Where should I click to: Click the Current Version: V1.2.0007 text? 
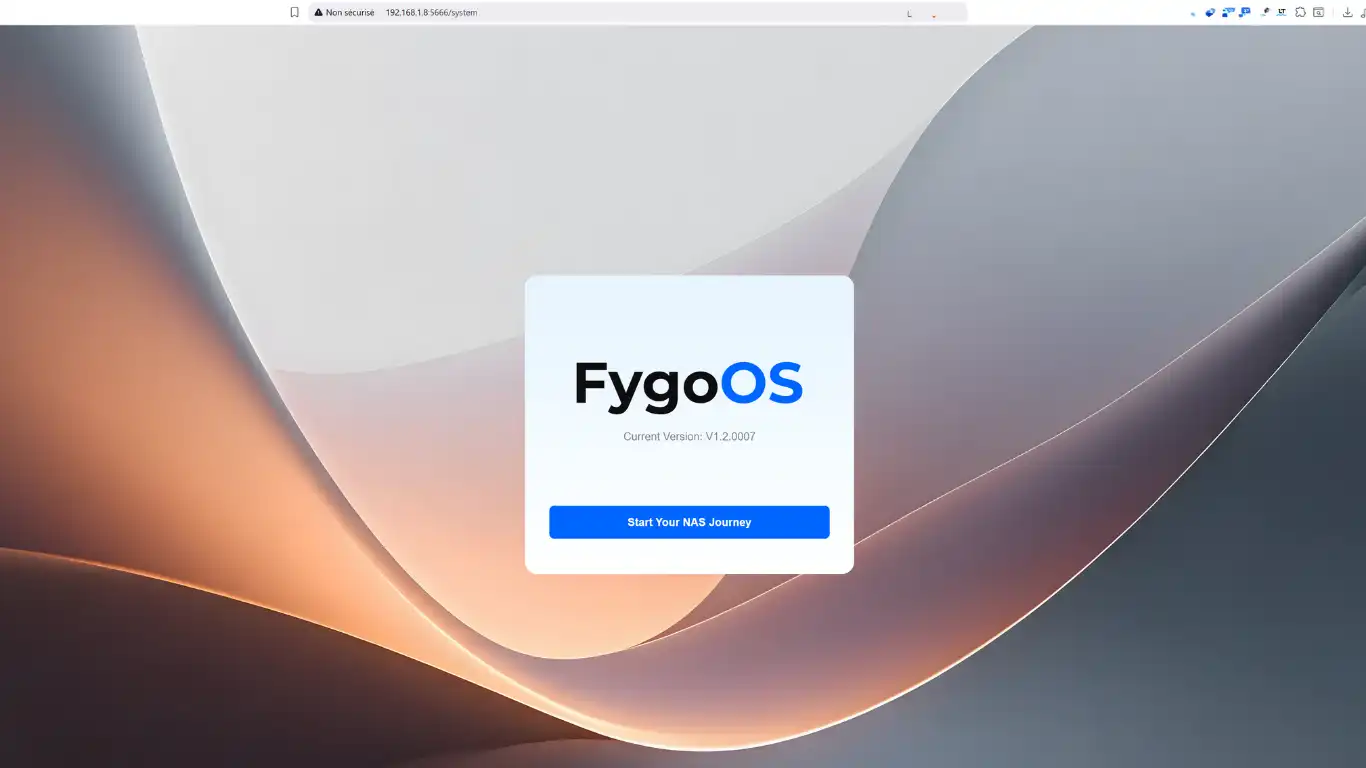click(x=689, y=436)
